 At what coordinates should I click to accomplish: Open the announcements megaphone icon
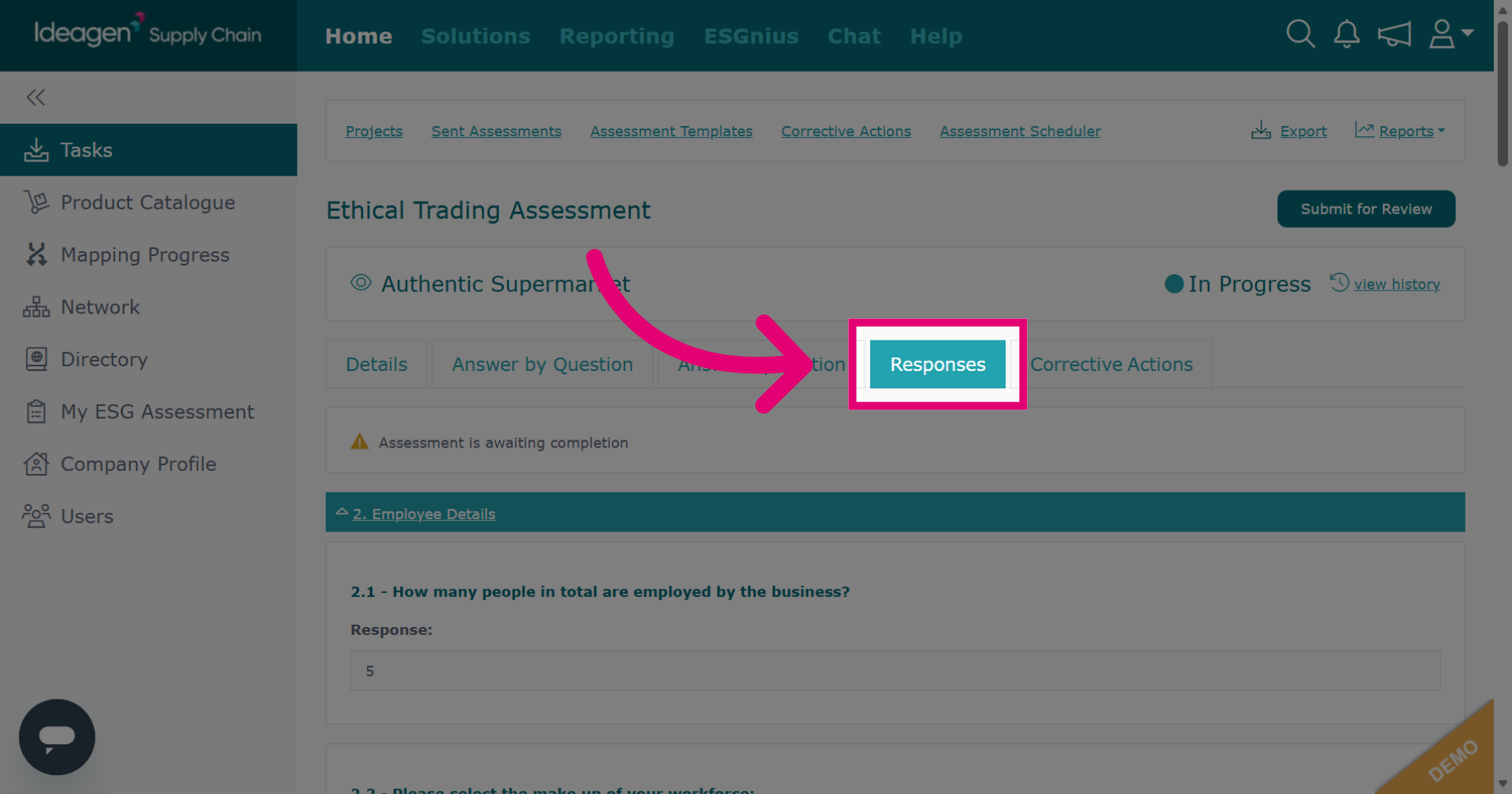1394,35
